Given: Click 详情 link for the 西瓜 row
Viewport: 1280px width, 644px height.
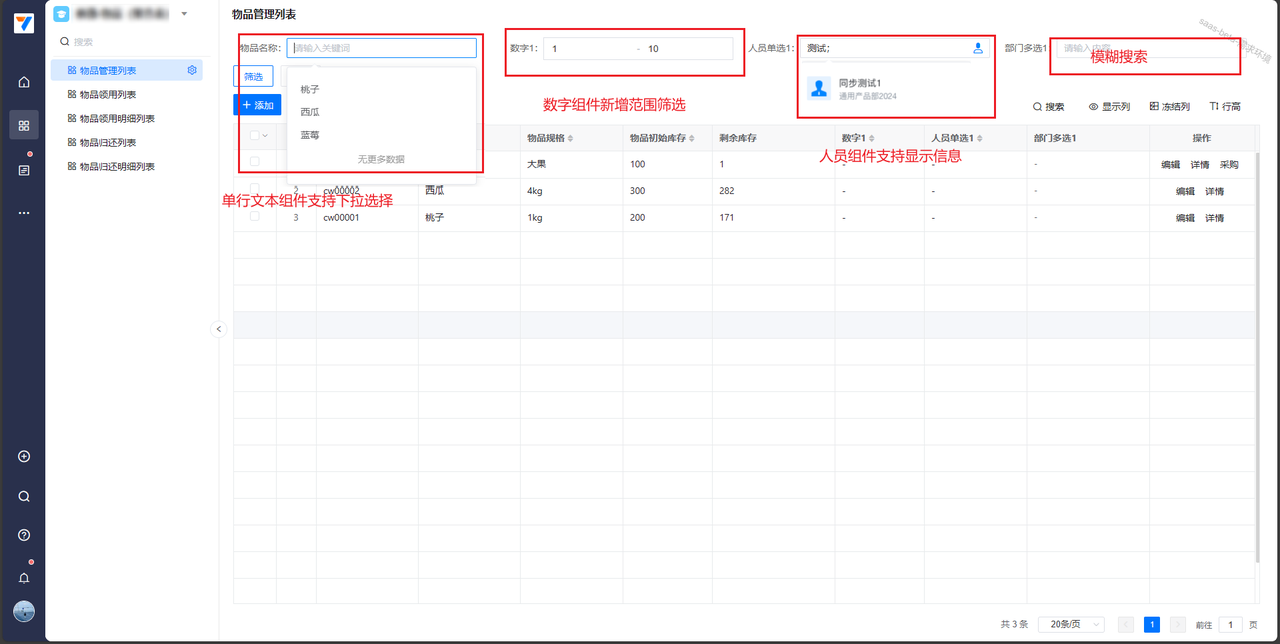Looking at the screenshot, I should tap(1214, 191).
